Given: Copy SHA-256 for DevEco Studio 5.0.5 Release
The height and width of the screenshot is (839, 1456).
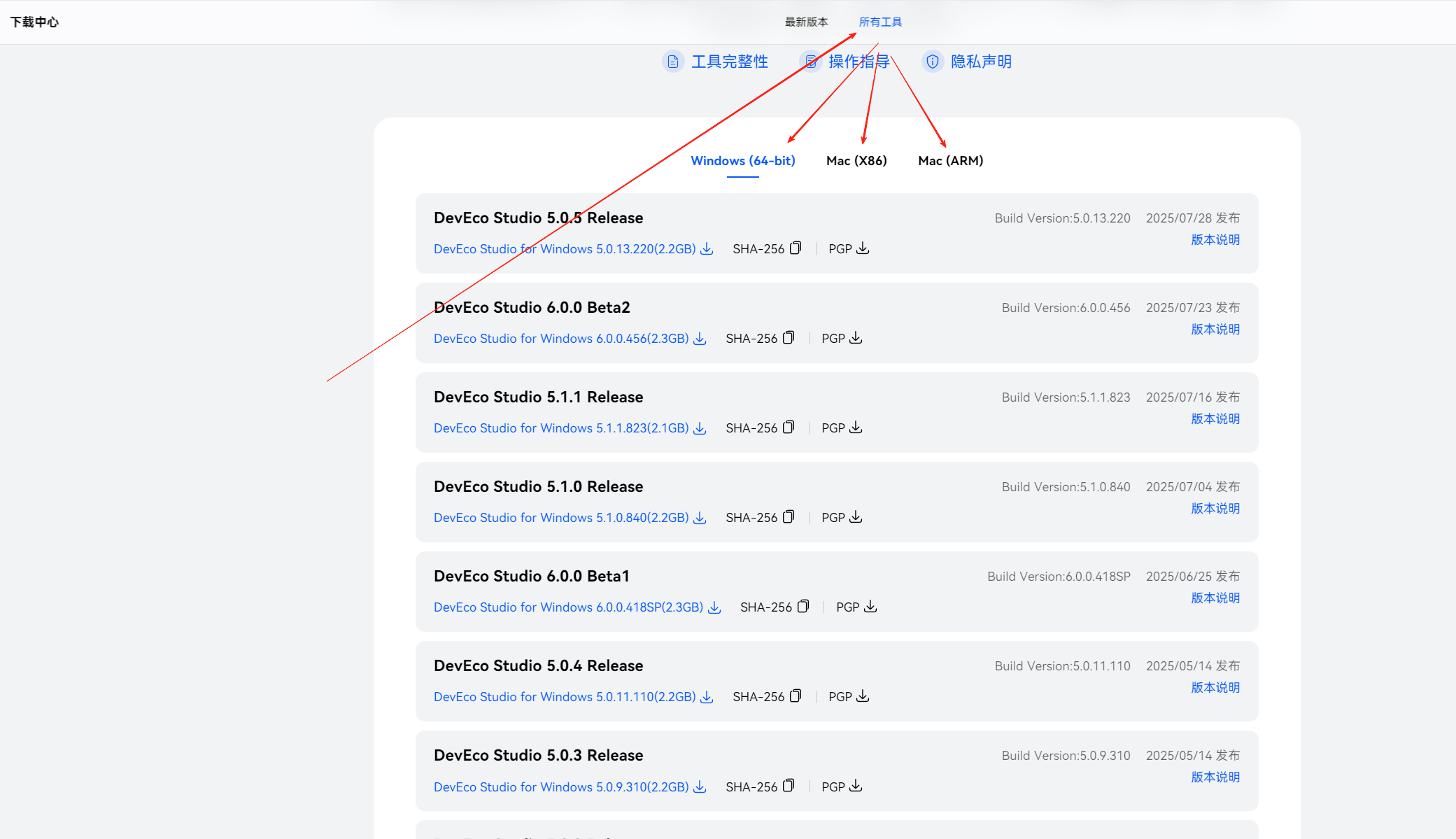Looking at the screenshot, I should 796,248.
